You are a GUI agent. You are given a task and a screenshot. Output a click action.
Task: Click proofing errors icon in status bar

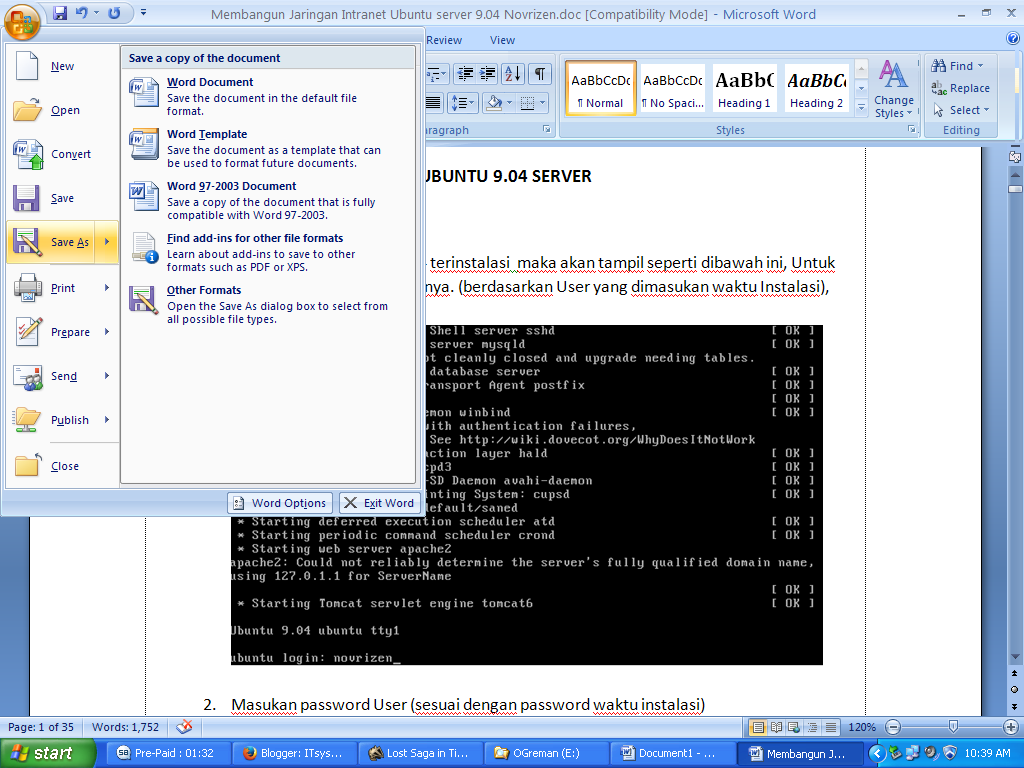(x=185, y=727)
